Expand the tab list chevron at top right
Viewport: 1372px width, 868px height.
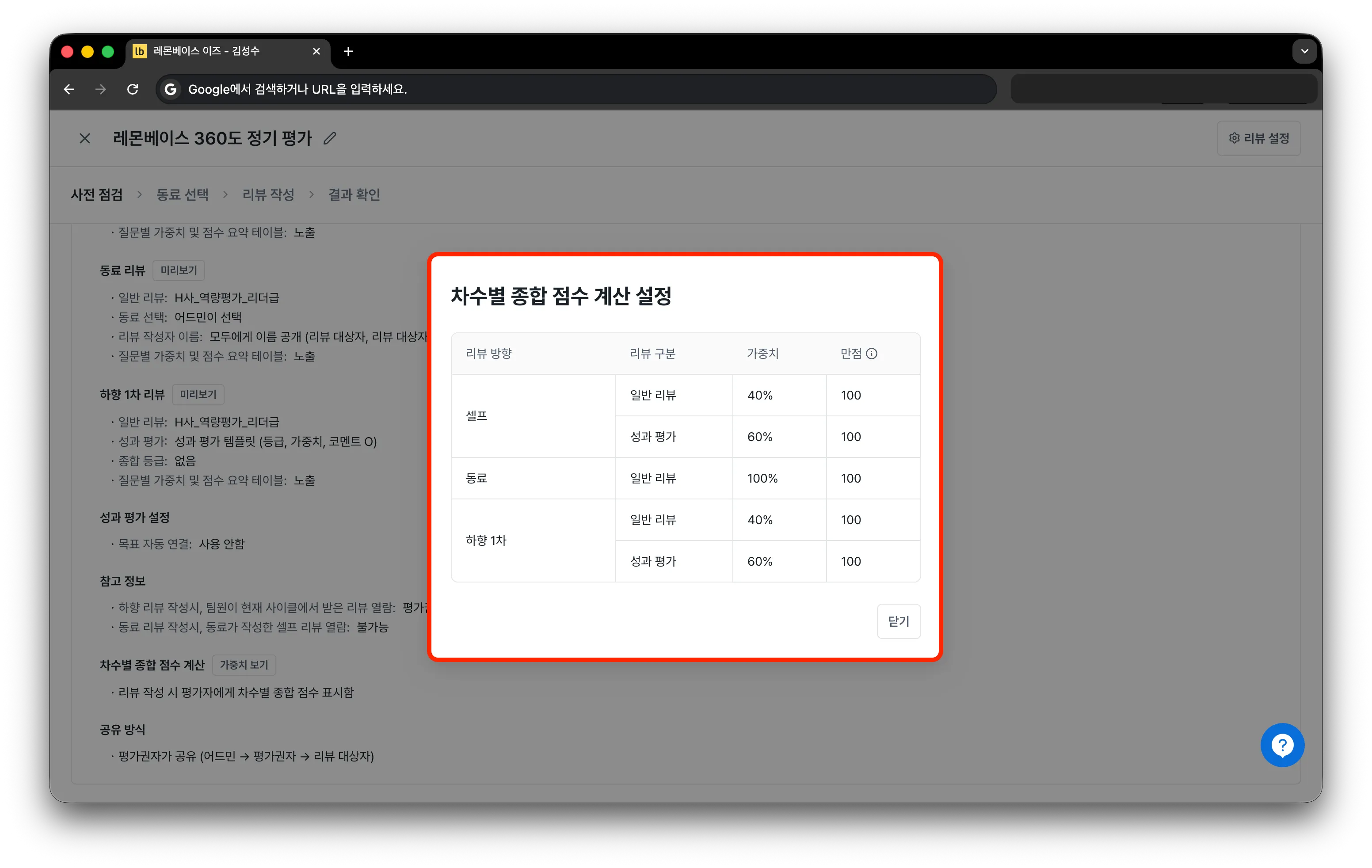[x=1304, y=51]
